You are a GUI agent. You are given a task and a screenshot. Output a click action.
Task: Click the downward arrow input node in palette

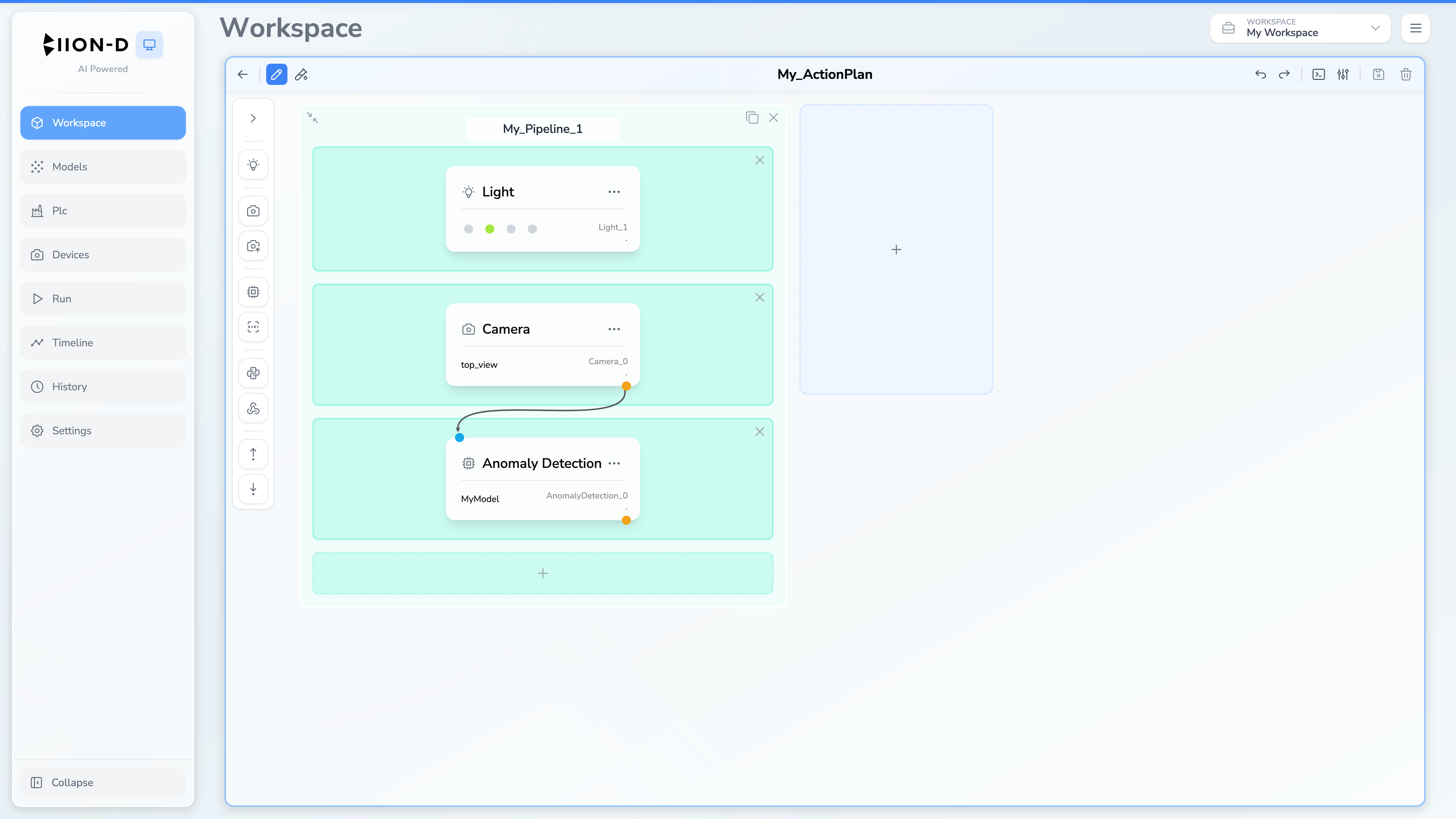coord(253,489)
